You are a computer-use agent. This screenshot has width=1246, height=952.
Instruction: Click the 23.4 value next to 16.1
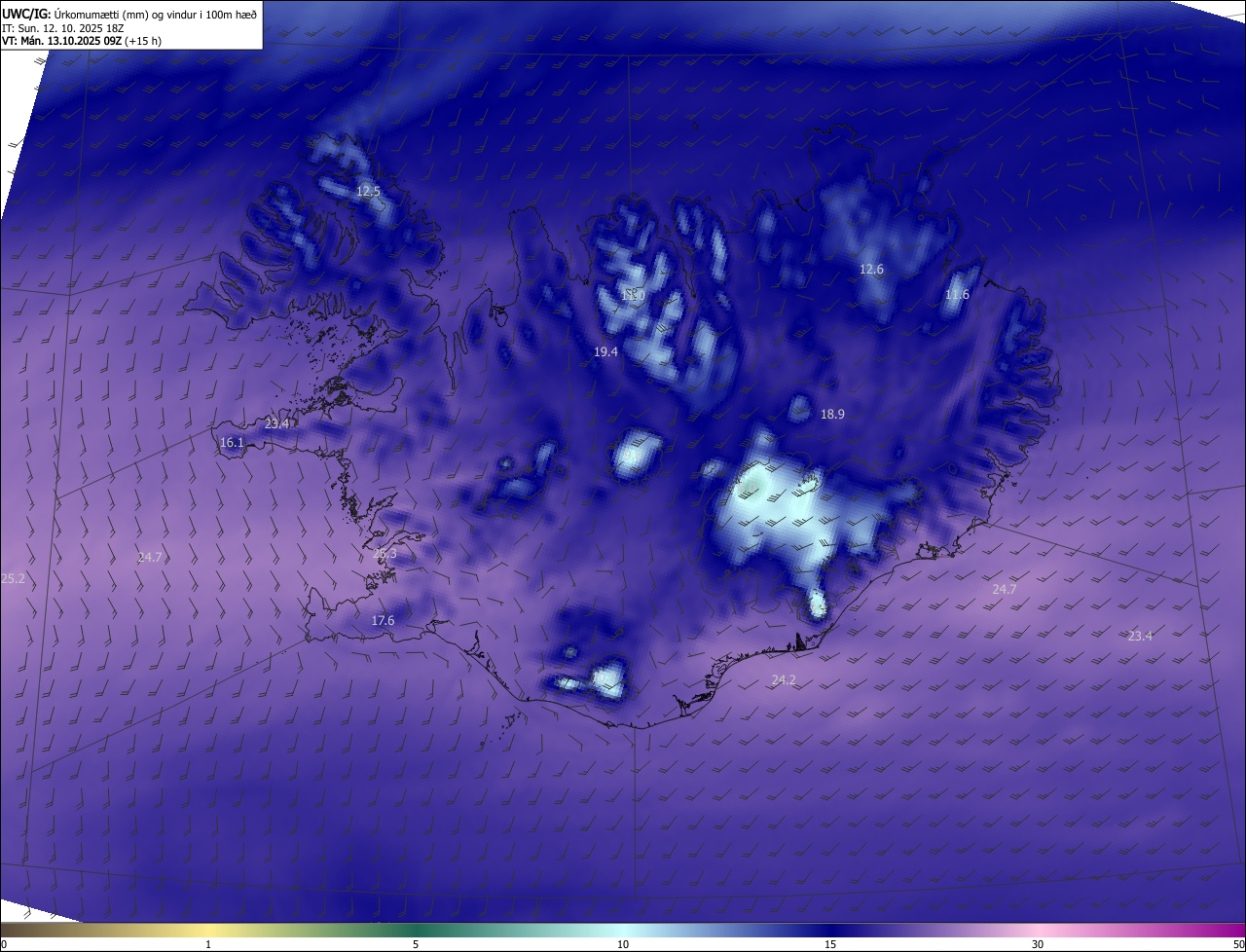pyautogui.click(x=277, y=424)
